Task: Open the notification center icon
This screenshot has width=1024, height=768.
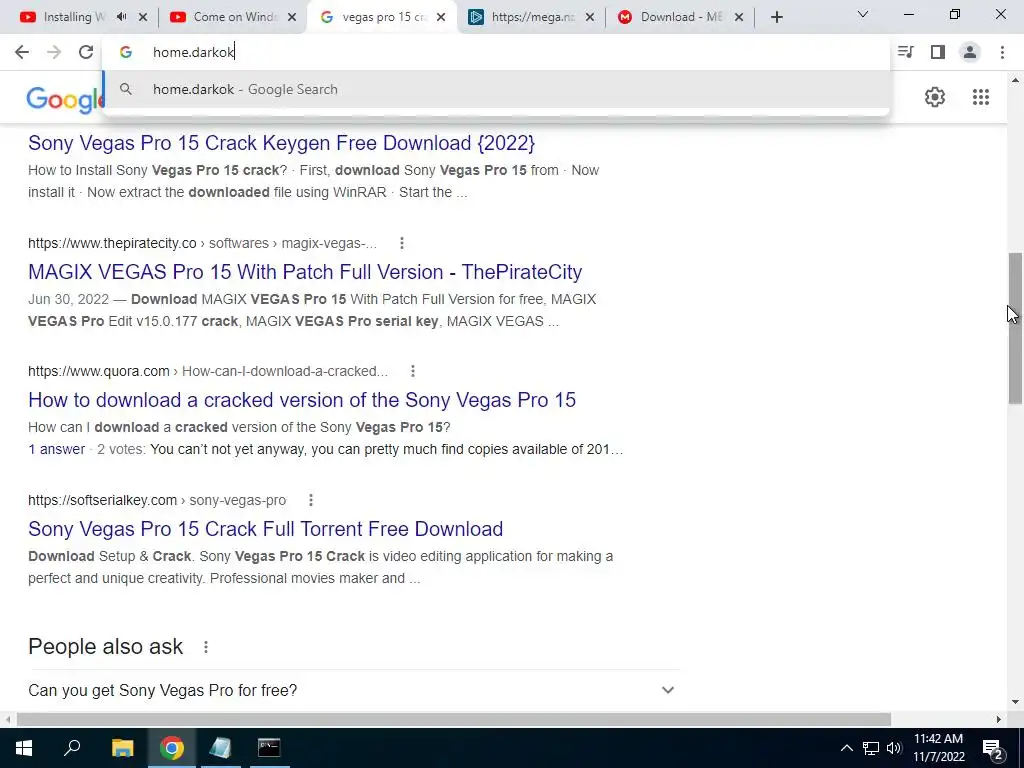Action: (993, 749)
